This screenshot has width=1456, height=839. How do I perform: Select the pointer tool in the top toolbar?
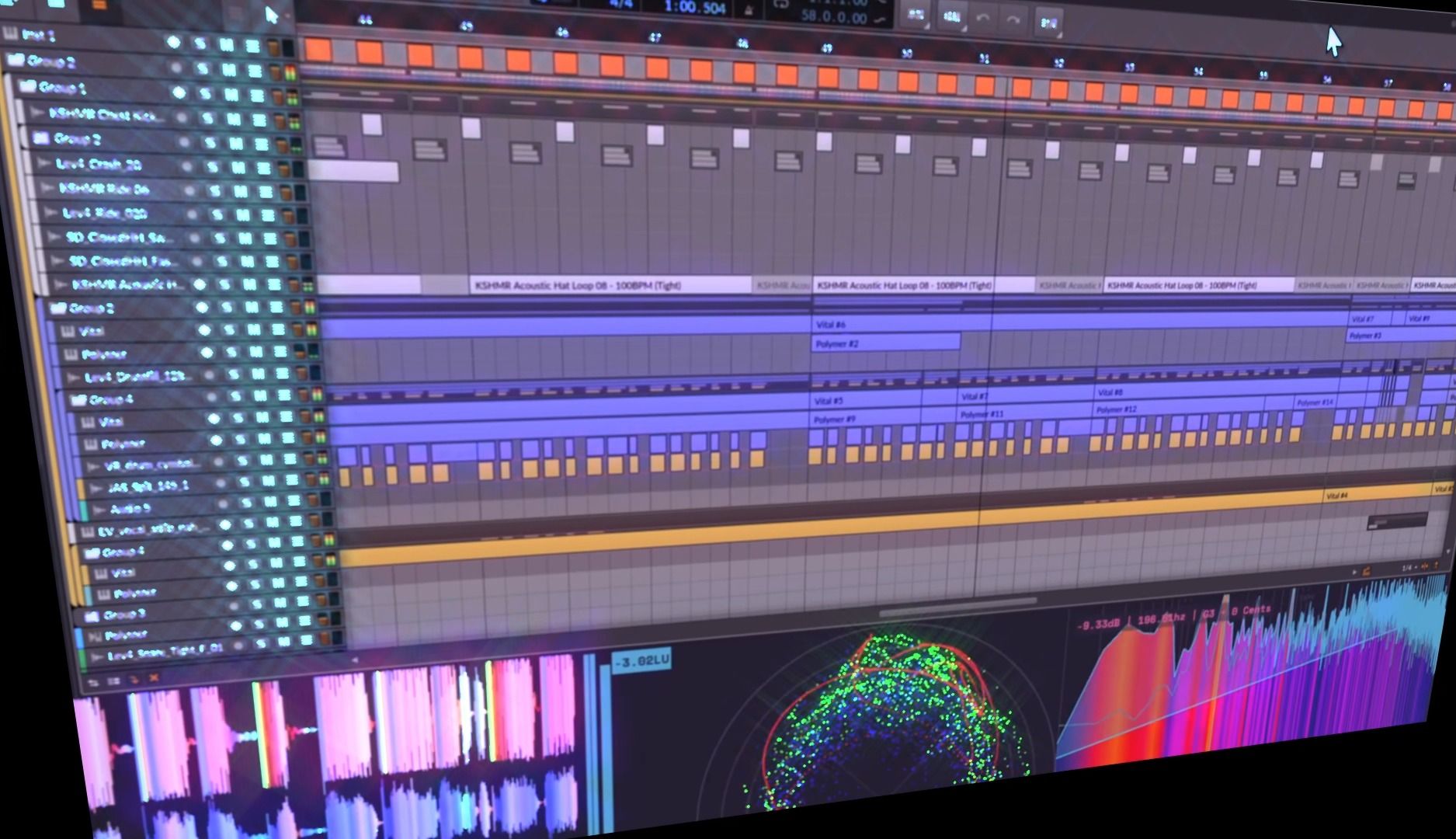[x=271, y=16]
